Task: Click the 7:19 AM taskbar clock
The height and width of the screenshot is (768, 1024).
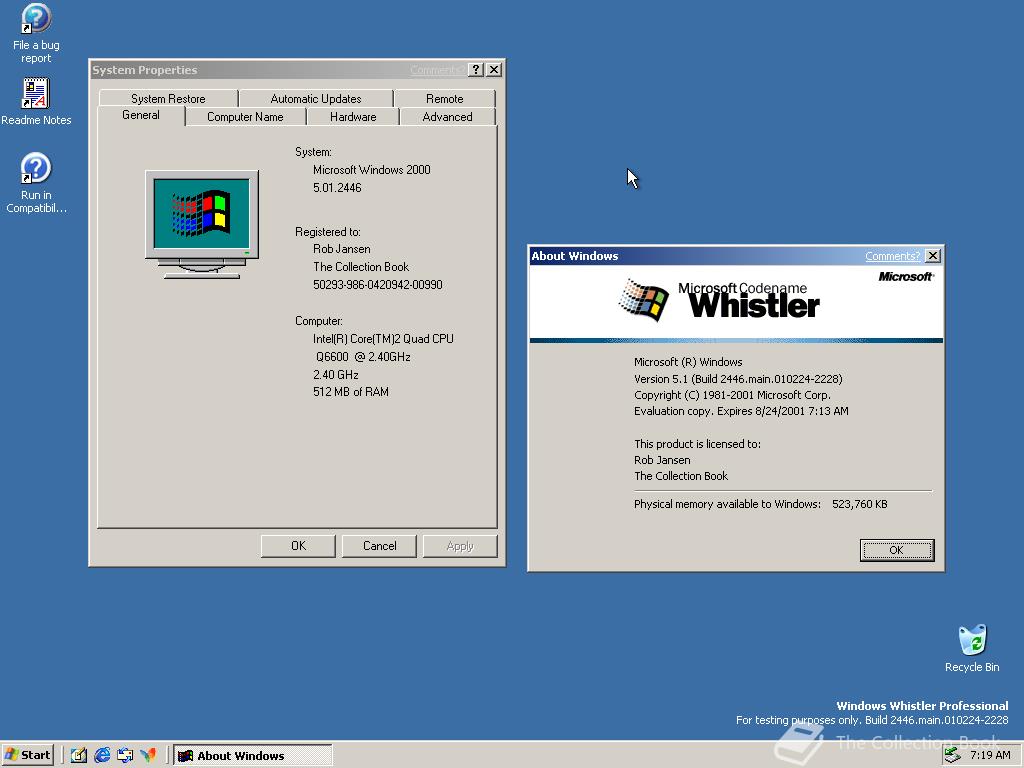Action: point(990,755)
